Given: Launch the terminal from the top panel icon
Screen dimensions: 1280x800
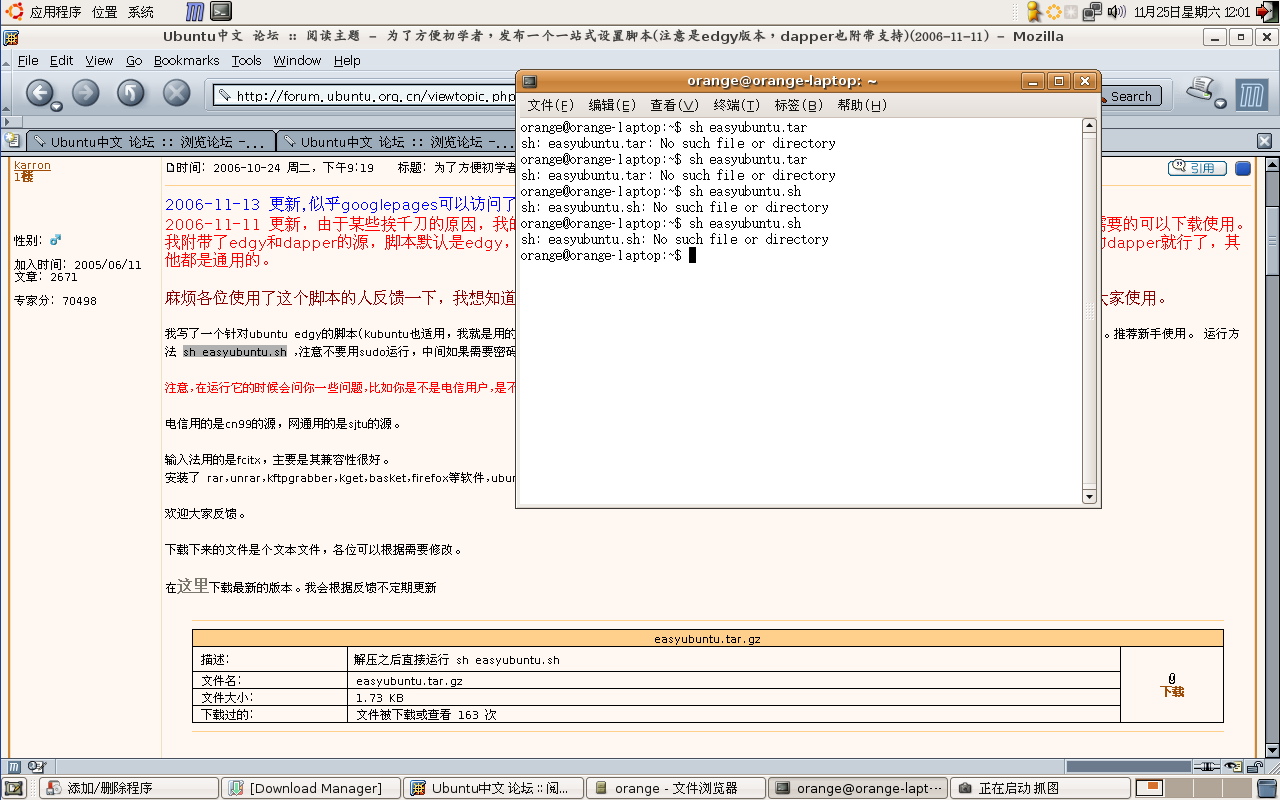Looking at the screenshot, I should 221,12.
